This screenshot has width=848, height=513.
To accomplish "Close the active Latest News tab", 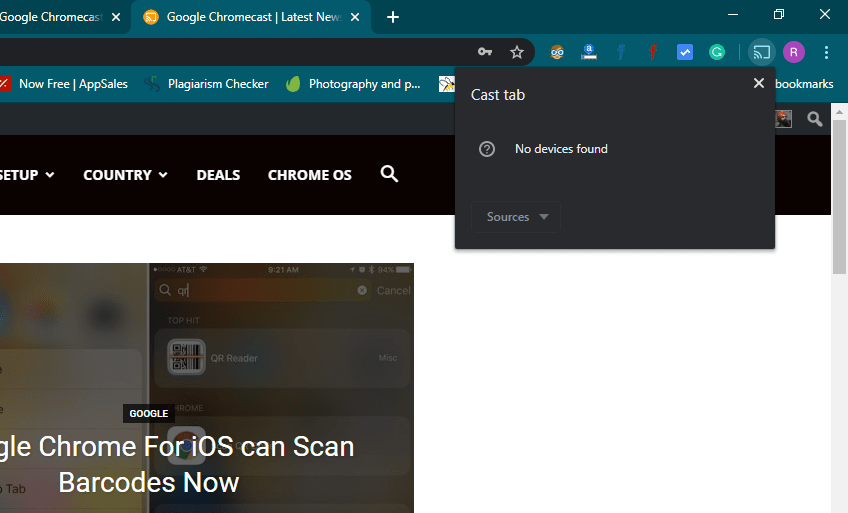I will click(355, 17).
